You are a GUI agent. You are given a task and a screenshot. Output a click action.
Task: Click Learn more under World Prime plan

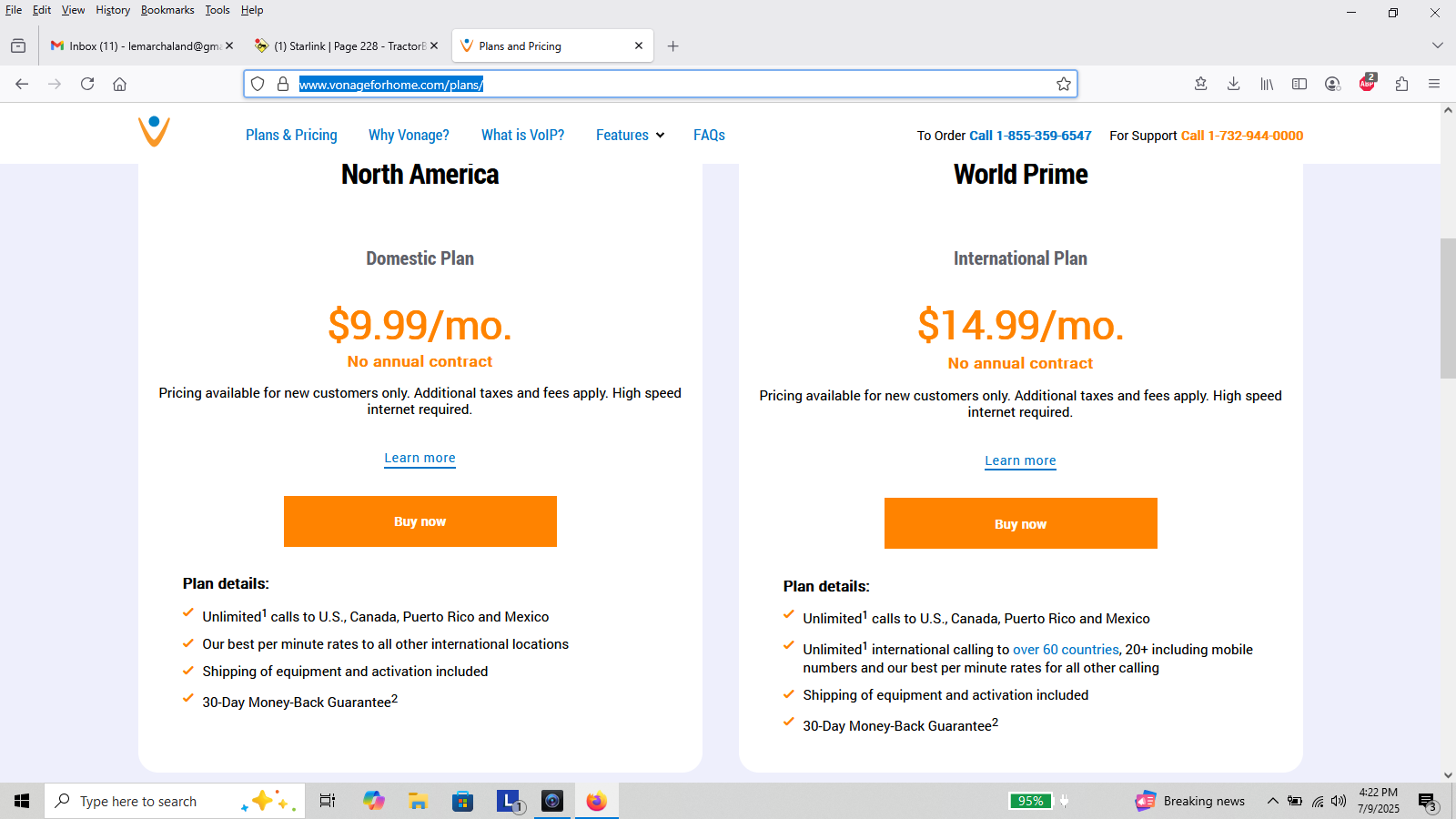pyautogui.click(x=1020, y=460)
